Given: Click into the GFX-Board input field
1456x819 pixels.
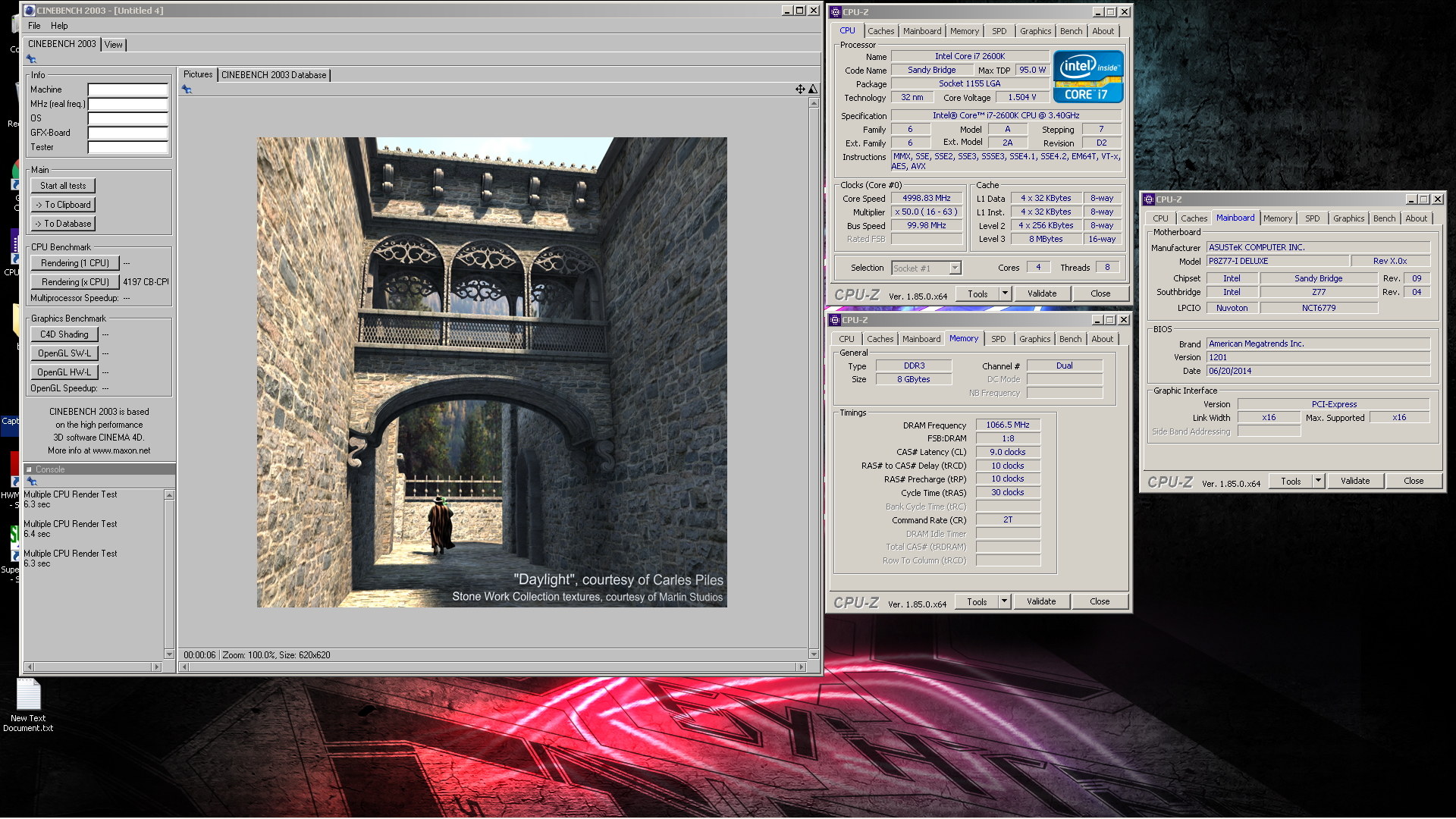Looking at the screenshot, I should 127,133.
